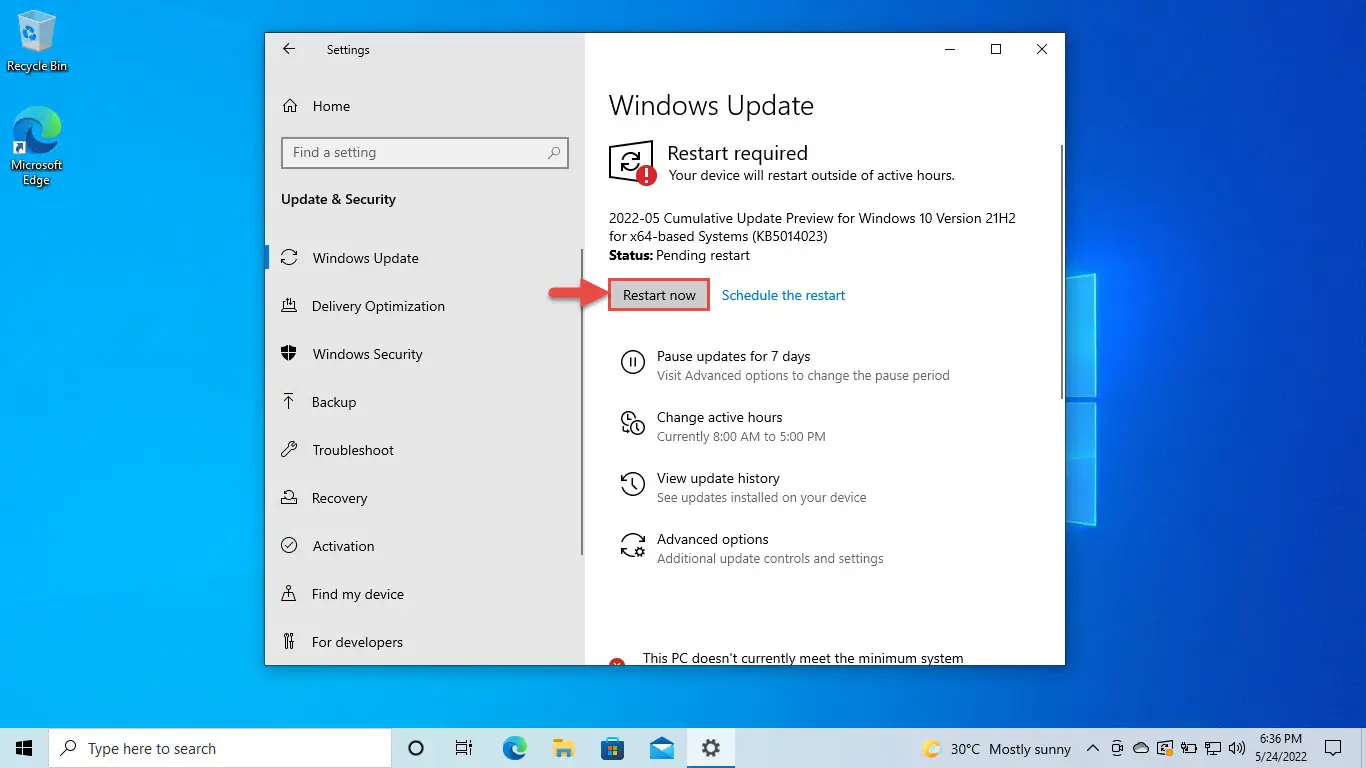This screenshot has height=768, width=1366.
Task: Click the settings content vertical scrollbar
Action: [1060, 272]
